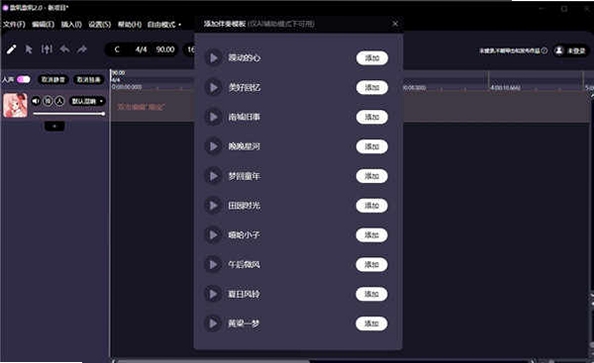594x363 pixels.
Task: Add the 夏日风铃 accompaniment template
Action: click(x=372, y=294)
